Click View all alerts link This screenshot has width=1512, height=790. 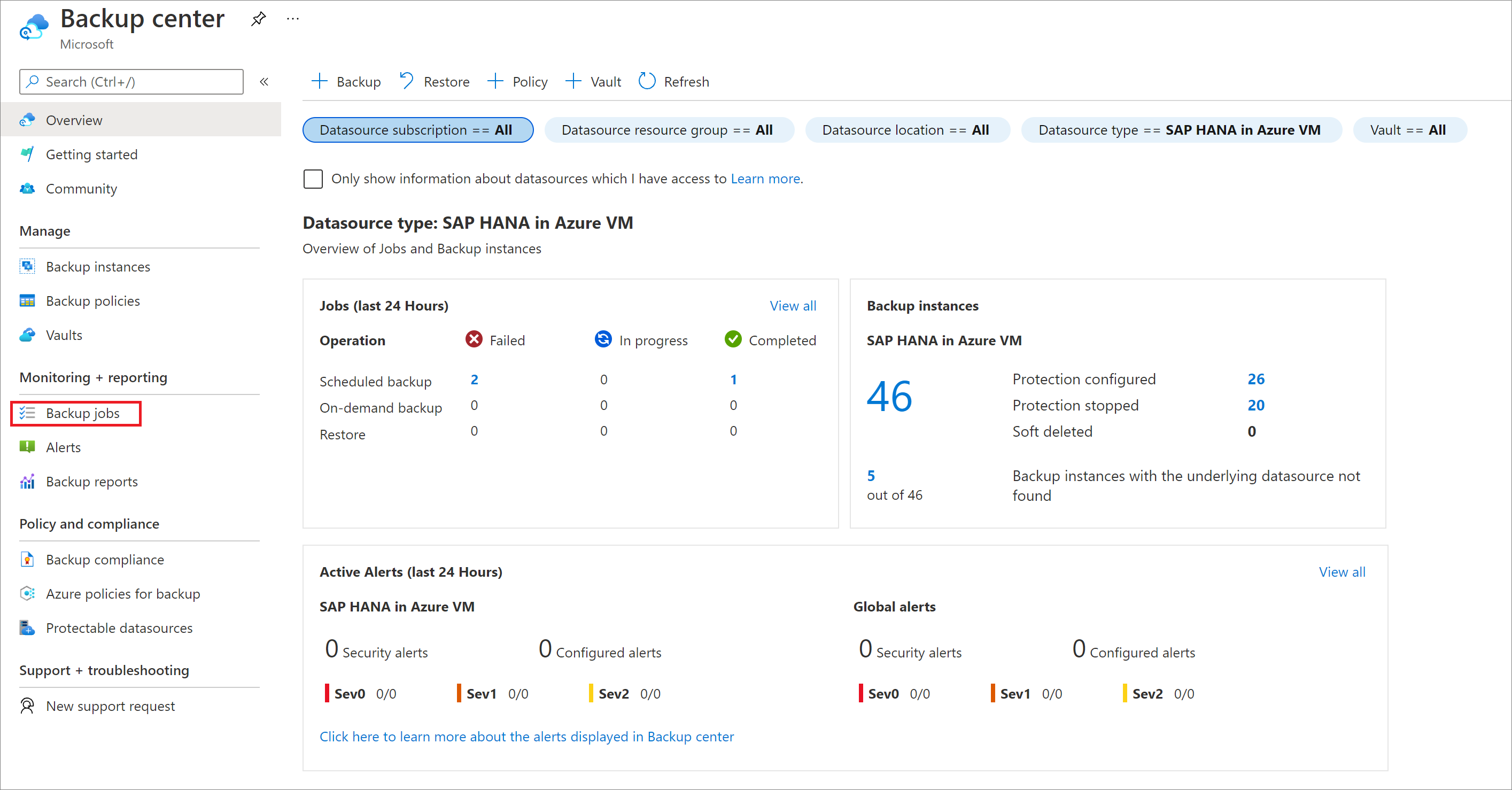pos(1341,571)
